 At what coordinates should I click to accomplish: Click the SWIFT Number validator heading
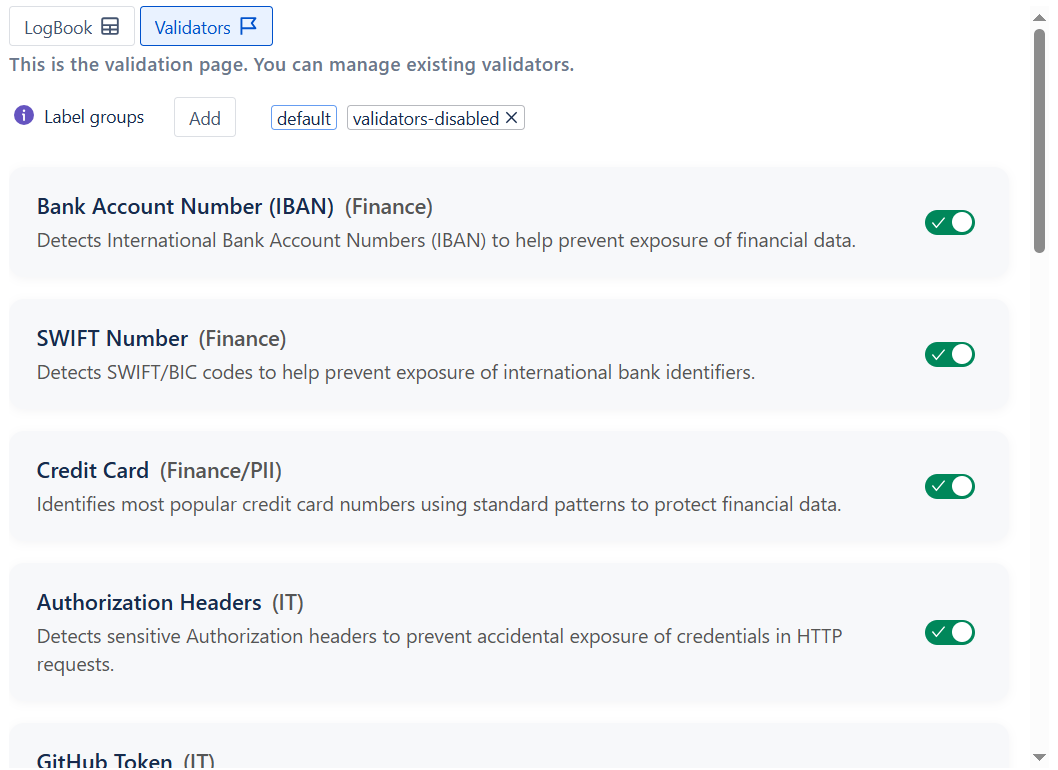pyautogui.click(x=112, y=339)
